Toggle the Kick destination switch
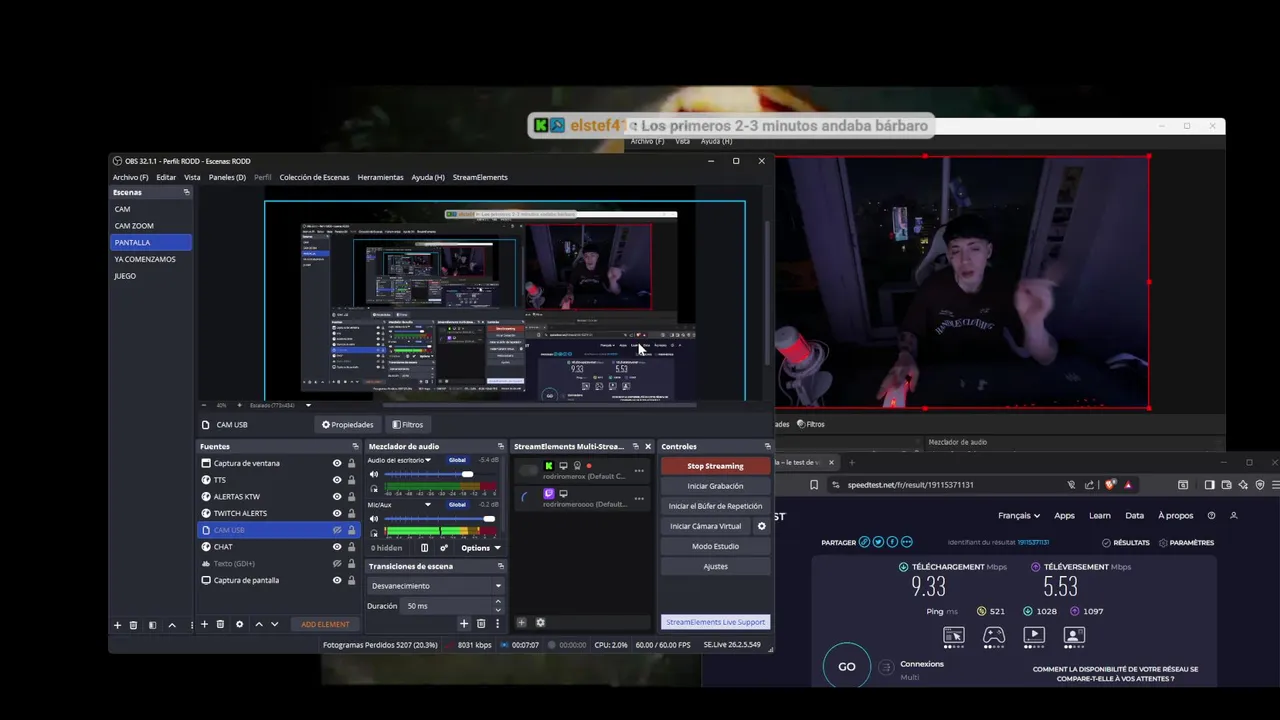Image resolution: width=1280 pixels, height=720 pixels. [529, 470]
